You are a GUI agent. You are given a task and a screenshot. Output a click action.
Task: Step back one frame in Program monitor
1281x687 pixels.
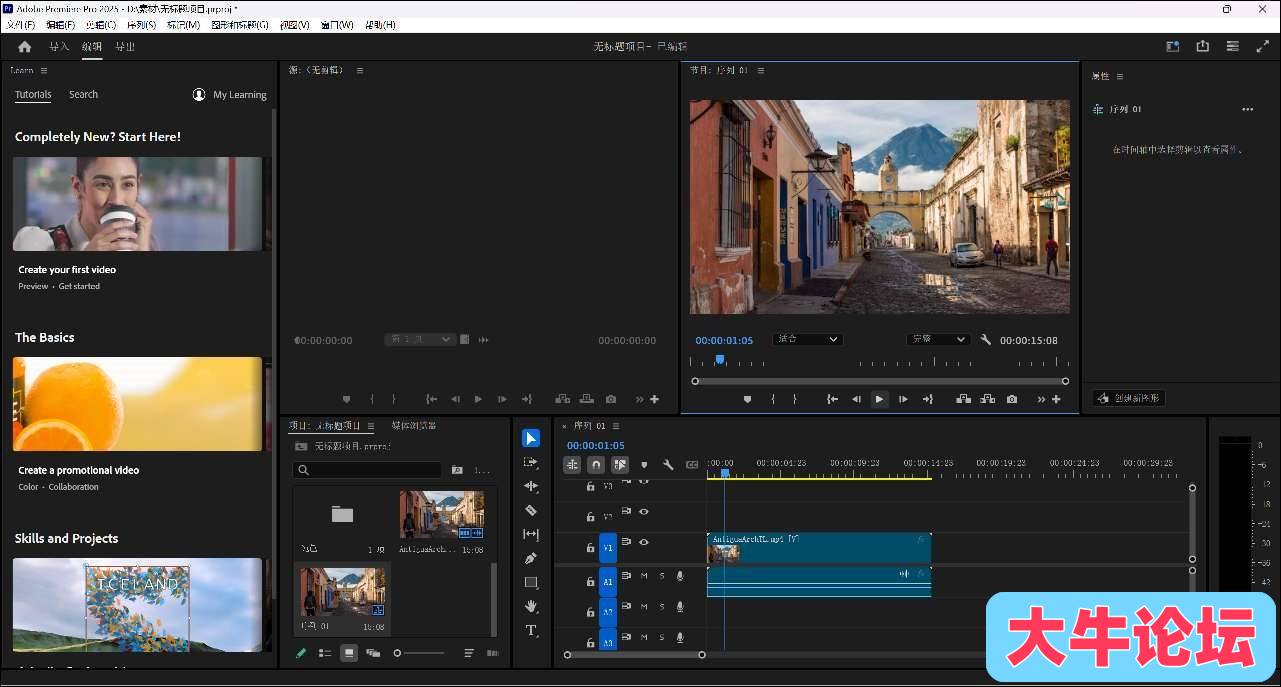(x=856, y=399)
